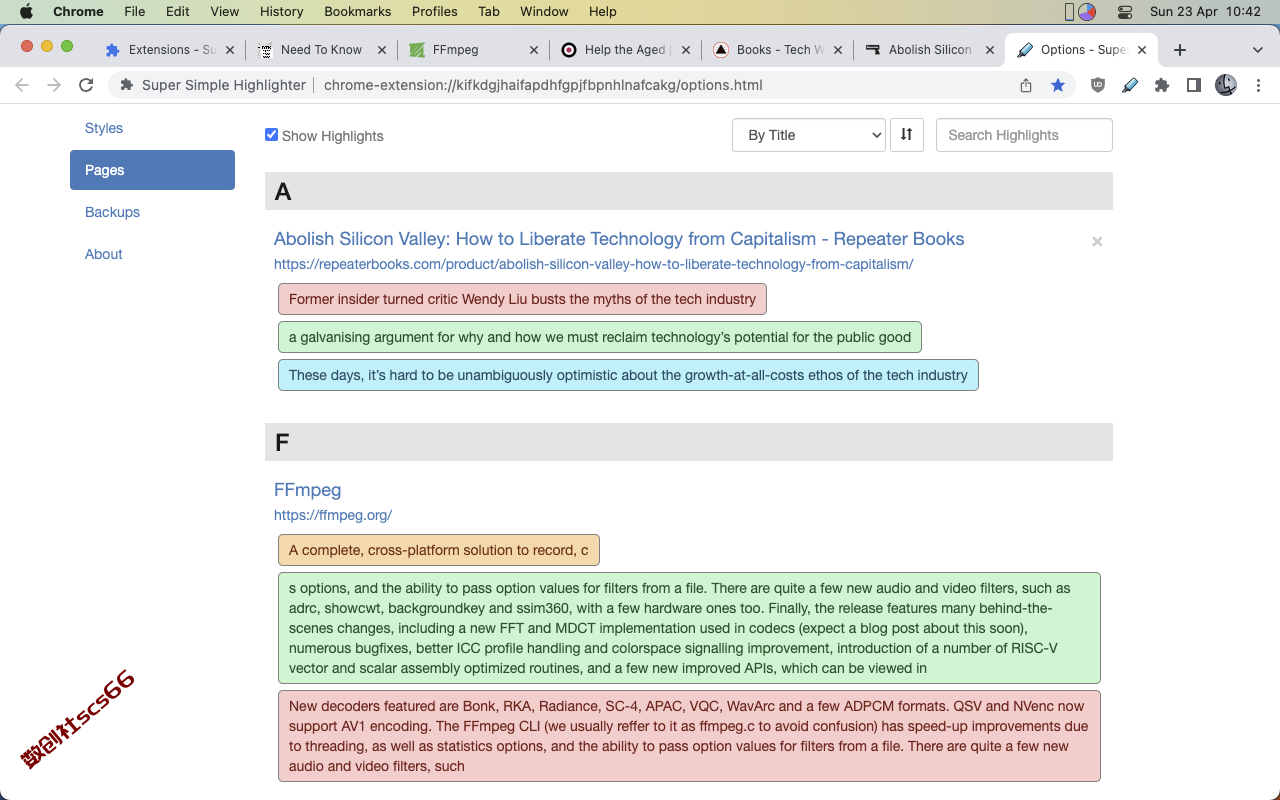Select orange highlight 'A complete, cross-platform solution'

[x=439, y=550]
